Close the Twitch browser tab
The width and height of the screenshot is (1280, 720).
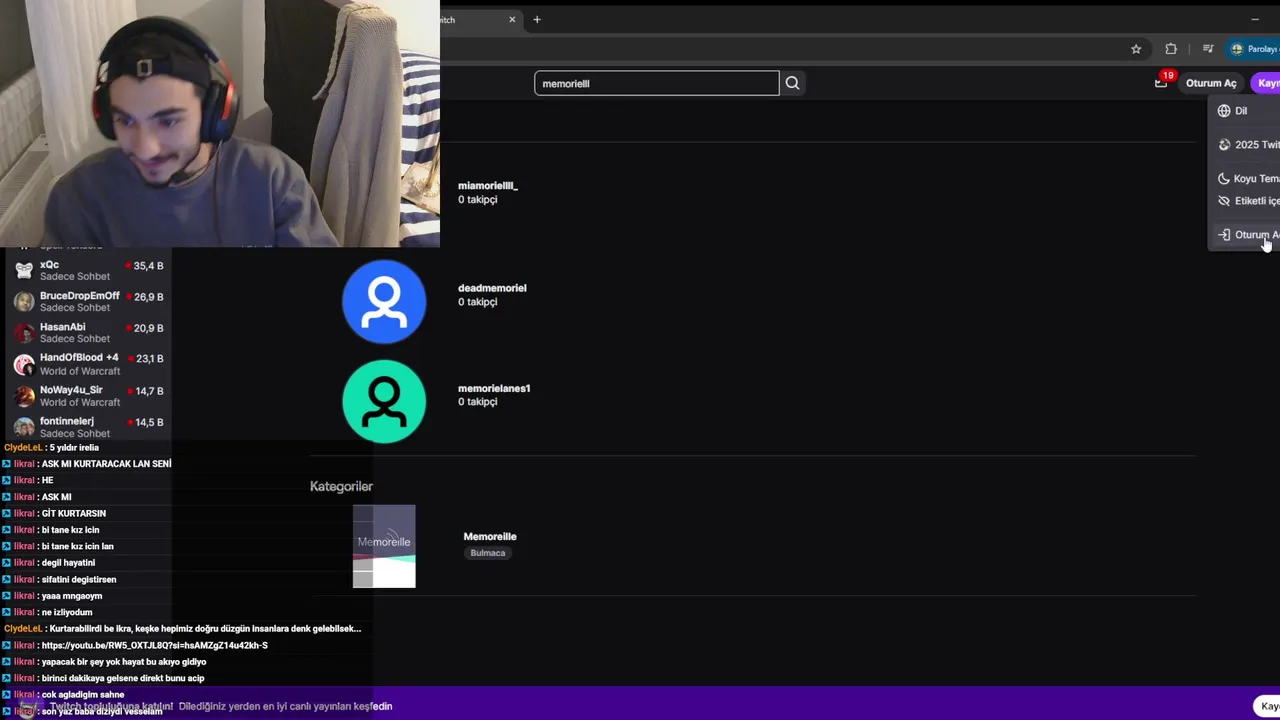[513, 20]
